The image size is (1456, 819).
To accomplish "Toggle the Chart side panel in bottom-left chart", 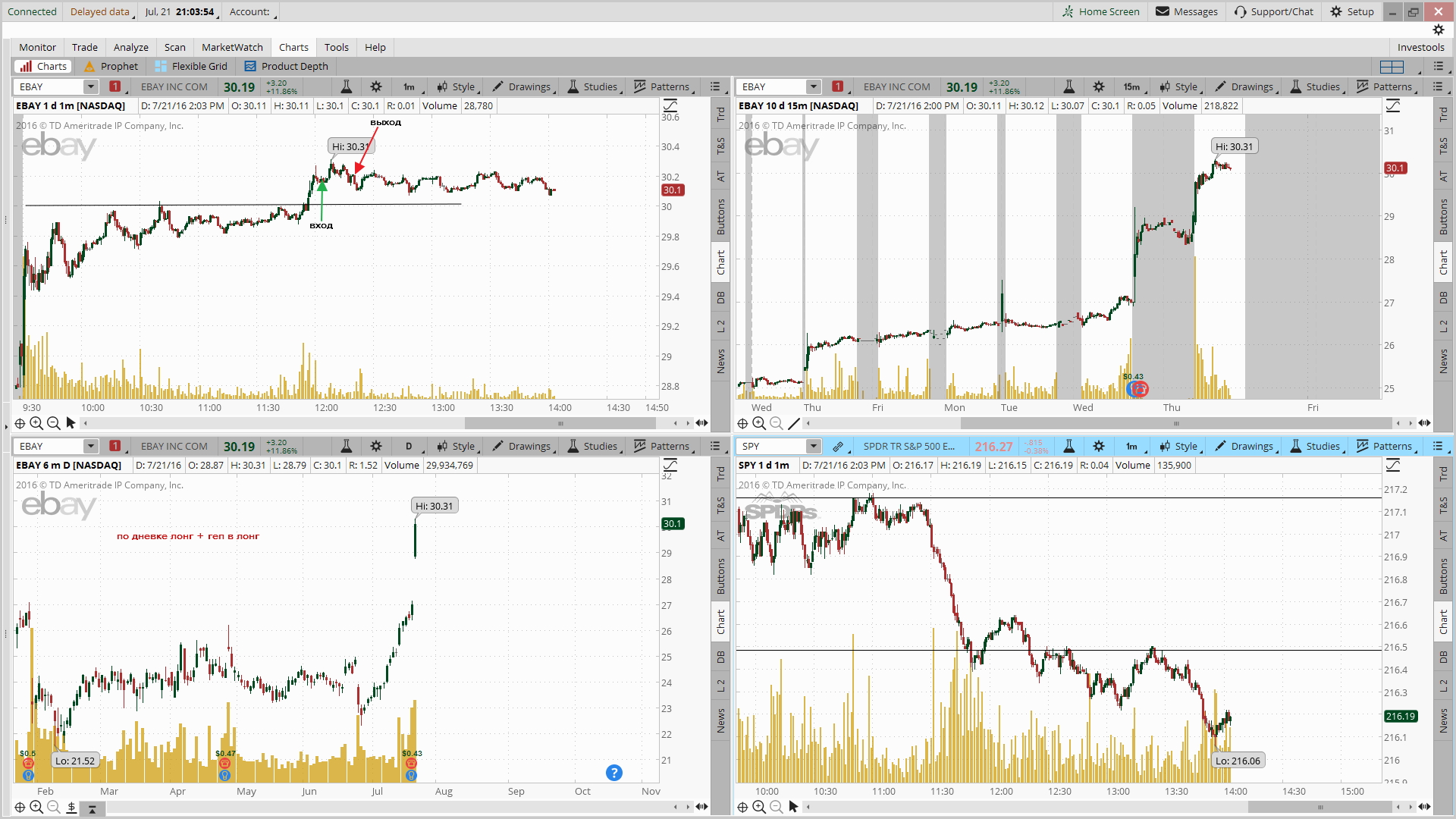I will click(x=720, y=622).
